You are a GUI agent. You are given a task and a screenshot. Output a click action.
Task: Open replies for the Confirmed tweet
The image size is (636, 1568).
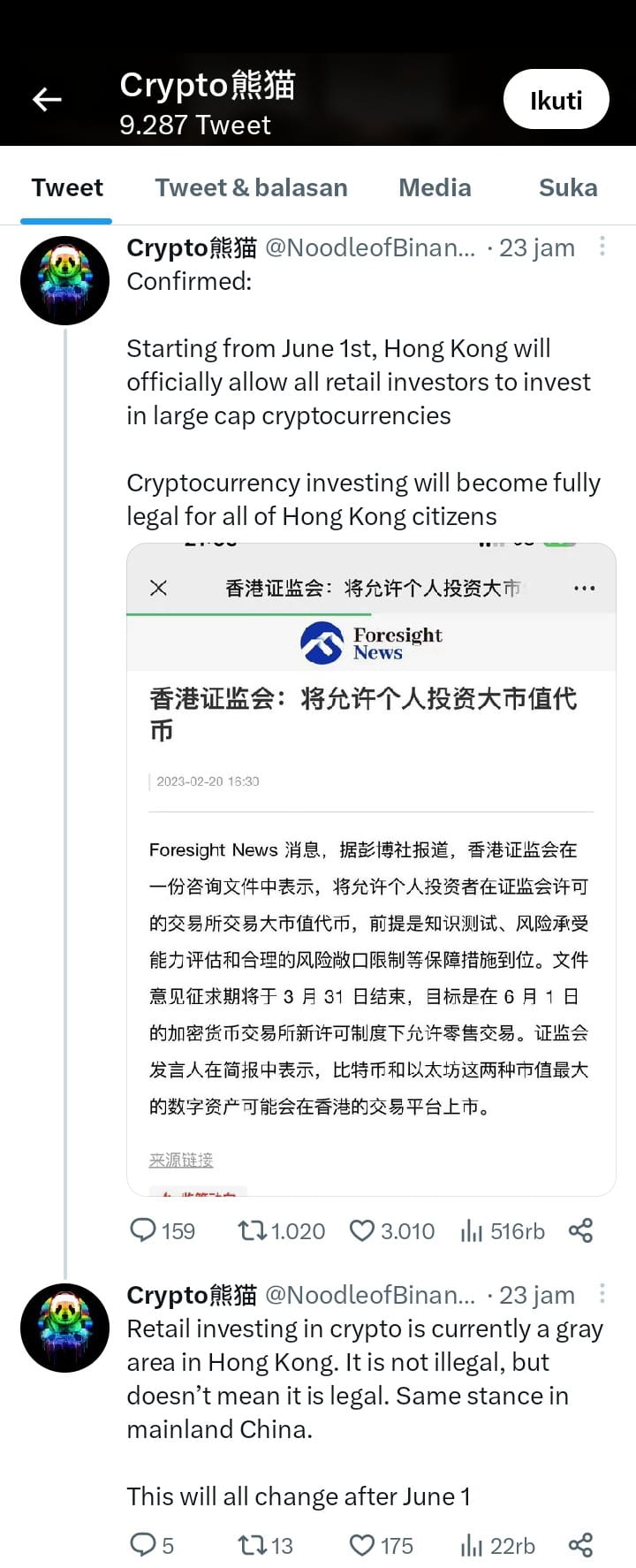(x=144, y=1229)
